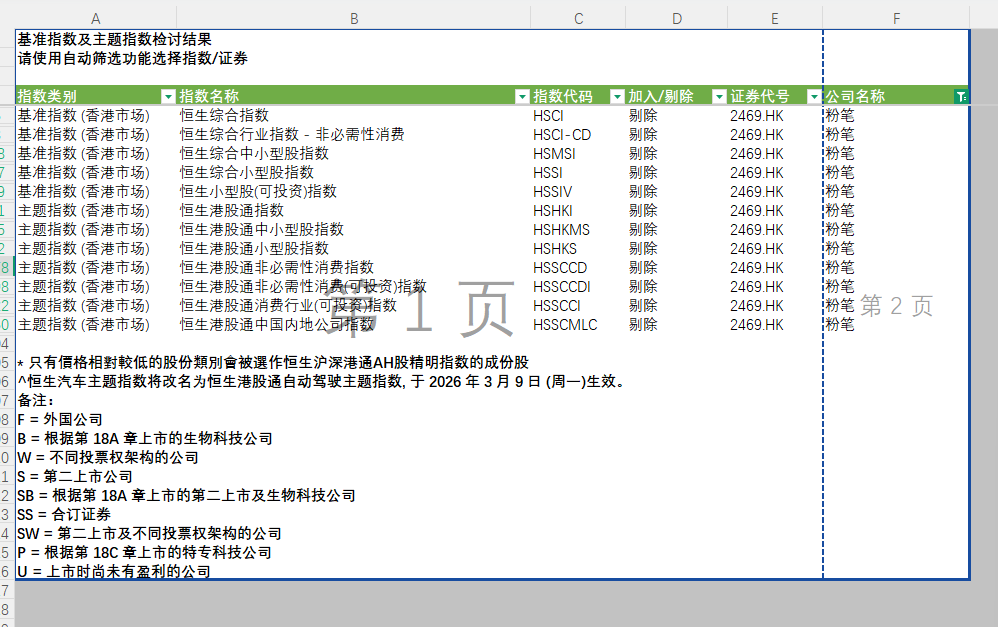Click the note SB = 第二上市及生物科技公司

[x=186, y=496]
